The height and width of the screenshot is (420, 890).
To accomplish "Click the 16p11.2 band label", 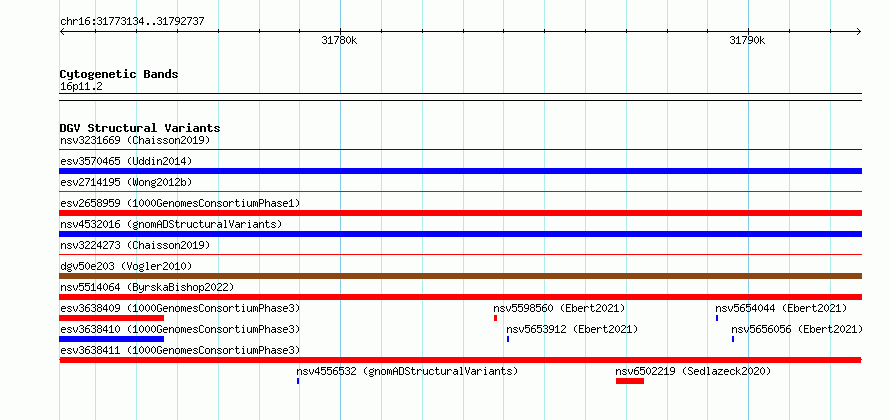I will click(81, 87).
